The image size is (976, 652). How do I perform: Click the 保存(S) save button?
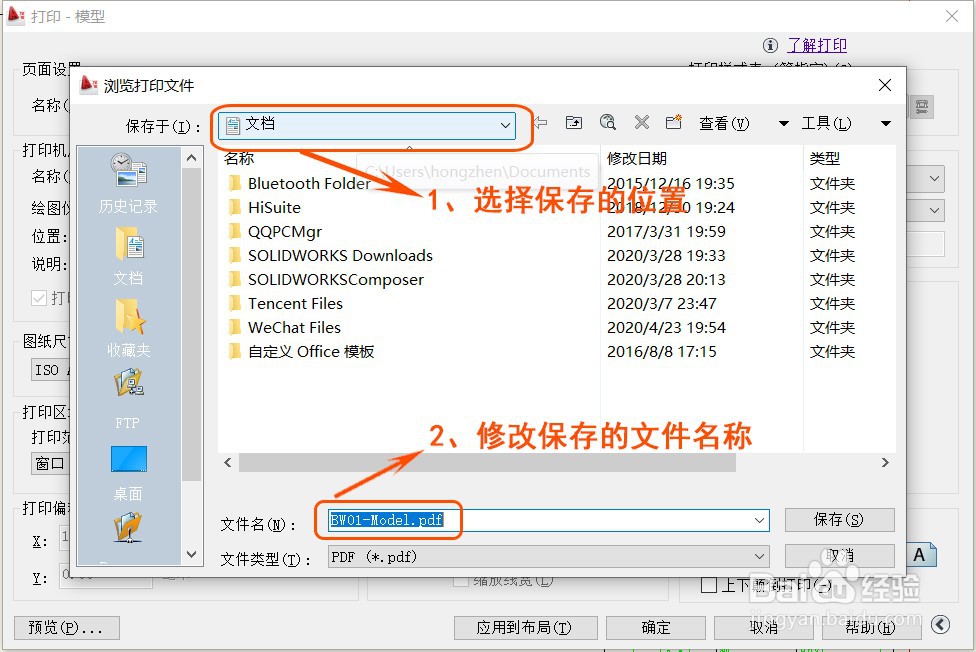(840, 520)
